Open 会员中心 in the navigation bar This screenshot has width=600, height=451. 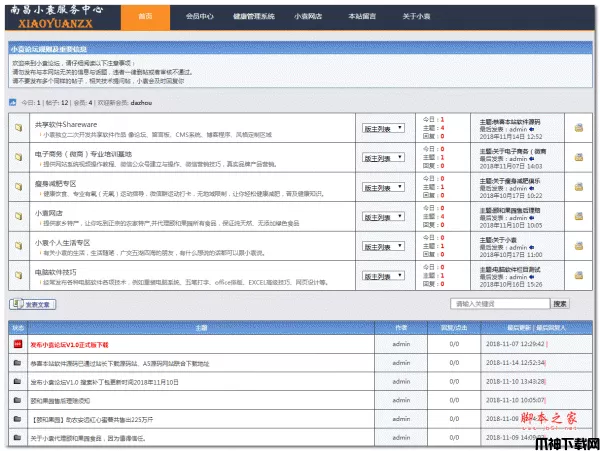click(200, 16)
